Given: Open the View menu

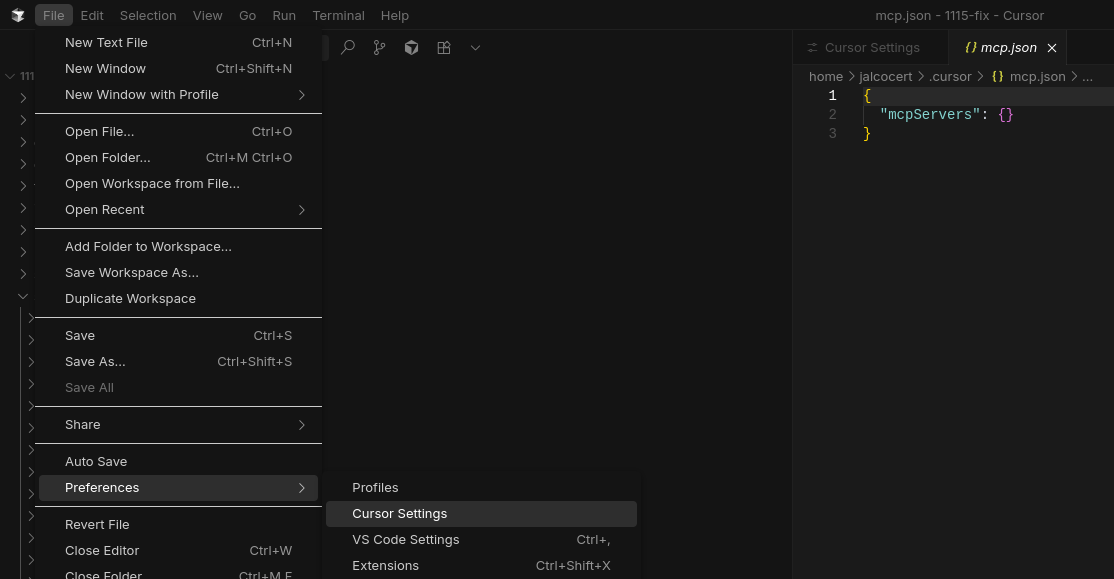Looking at the screenshot, I should [x=207, y=15].
